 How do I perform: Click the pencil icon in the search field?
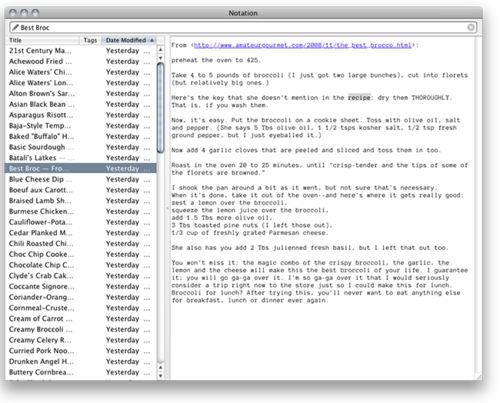pos(15,27)
